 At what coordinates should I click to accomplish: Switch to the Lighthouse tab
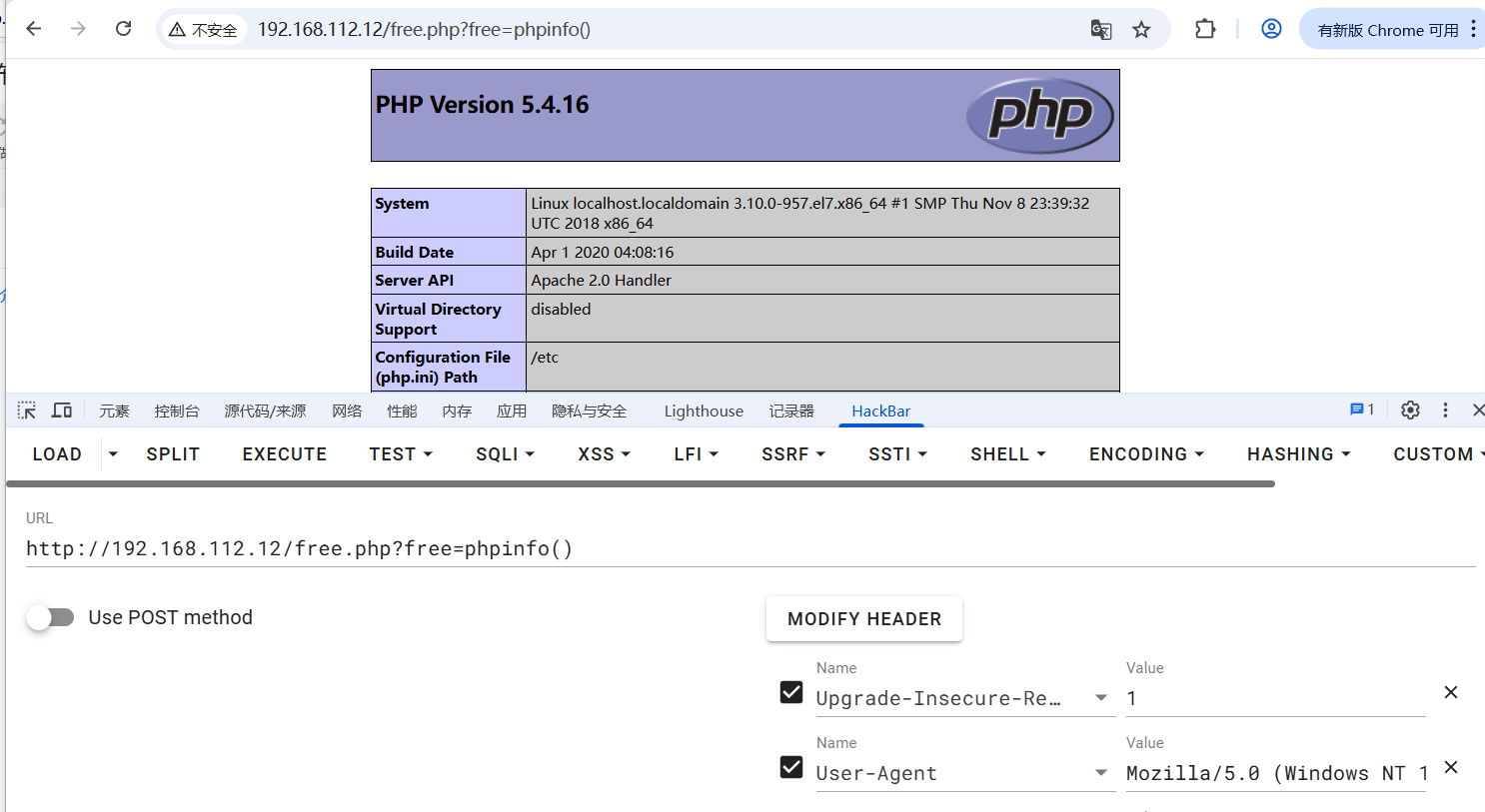[704, 410]
